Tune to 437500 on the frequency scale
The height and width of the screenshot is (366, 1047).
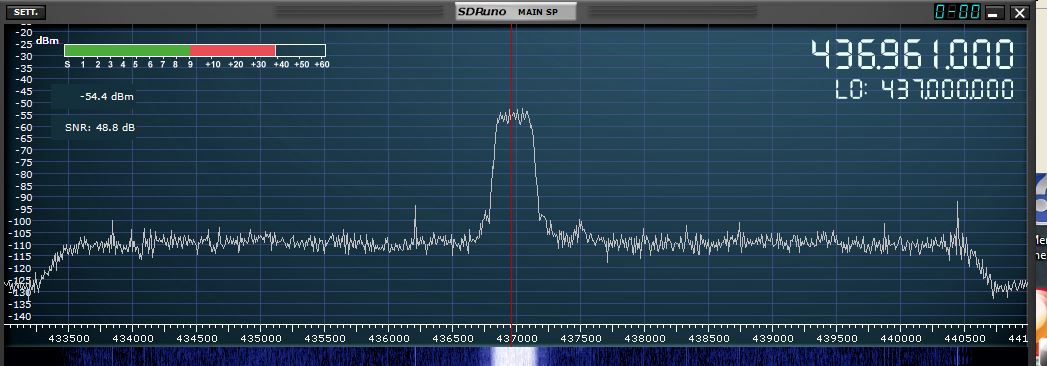coord(580,339)
